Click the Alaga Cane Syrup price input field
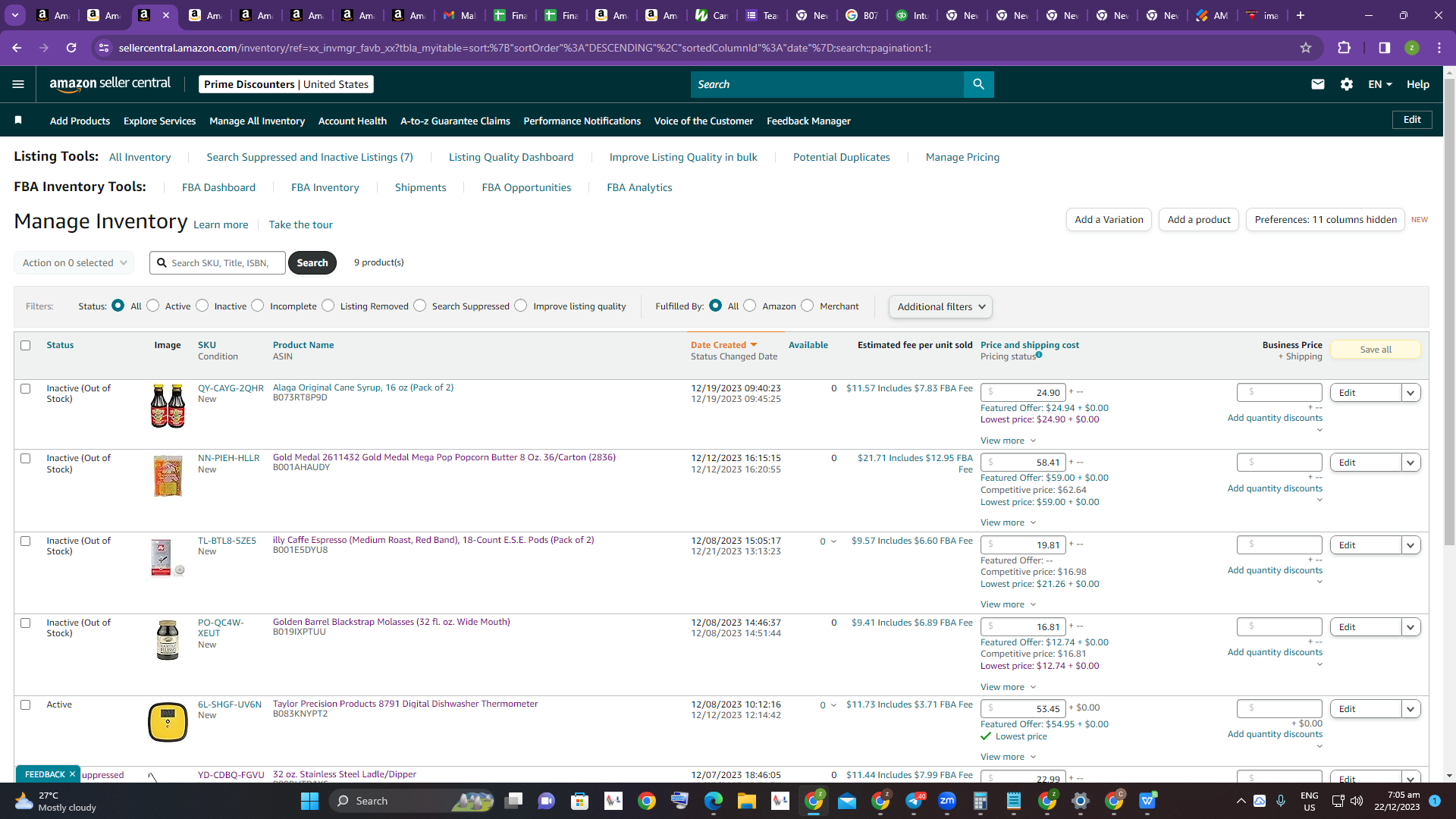Screen dimensions: 1456x819 point(1023,393)
